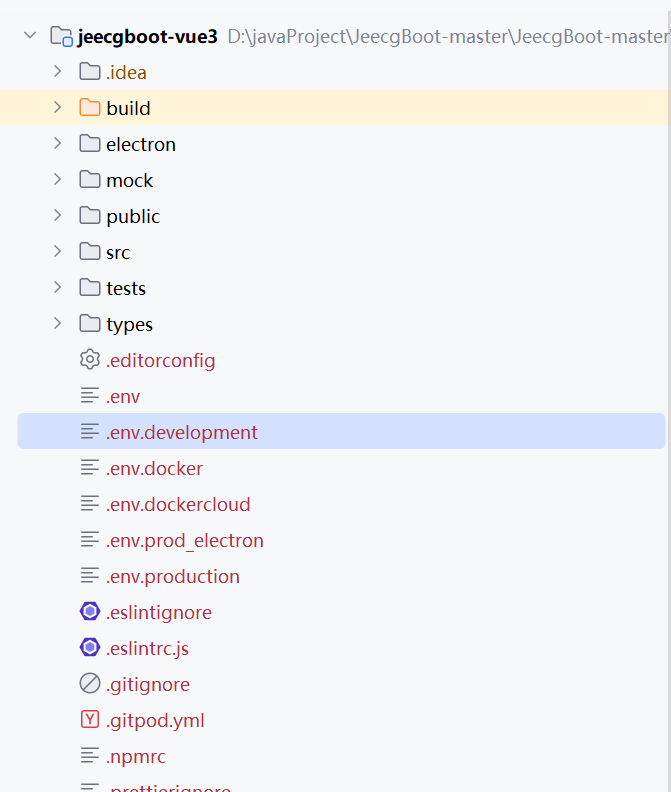Screen dimensions: 671x792
Task: Click the ESLint icon beside .eslintignore
Action: 90,612
